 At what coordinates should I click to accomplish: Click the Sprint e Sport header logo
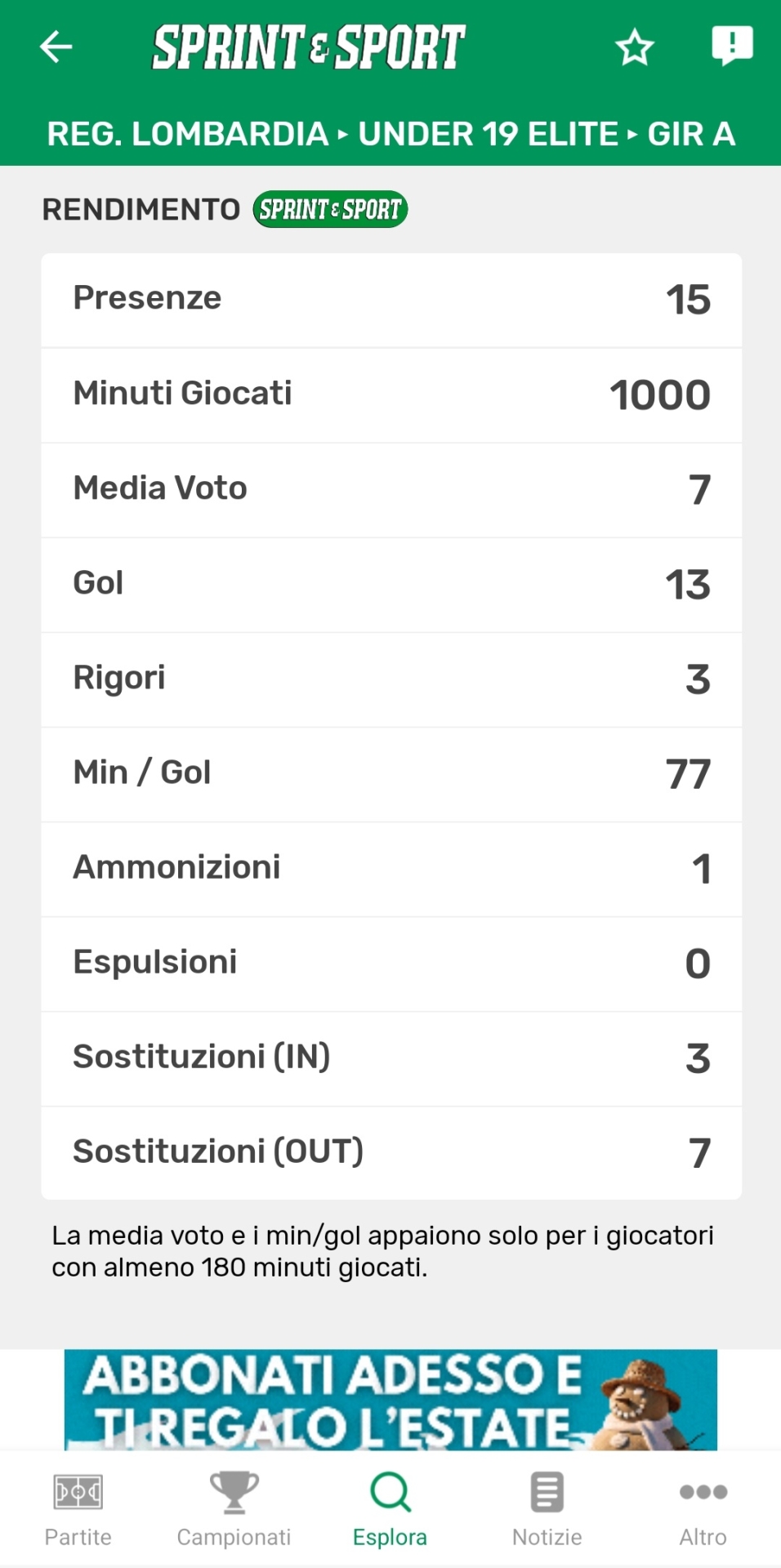click(x=309, y=47)
